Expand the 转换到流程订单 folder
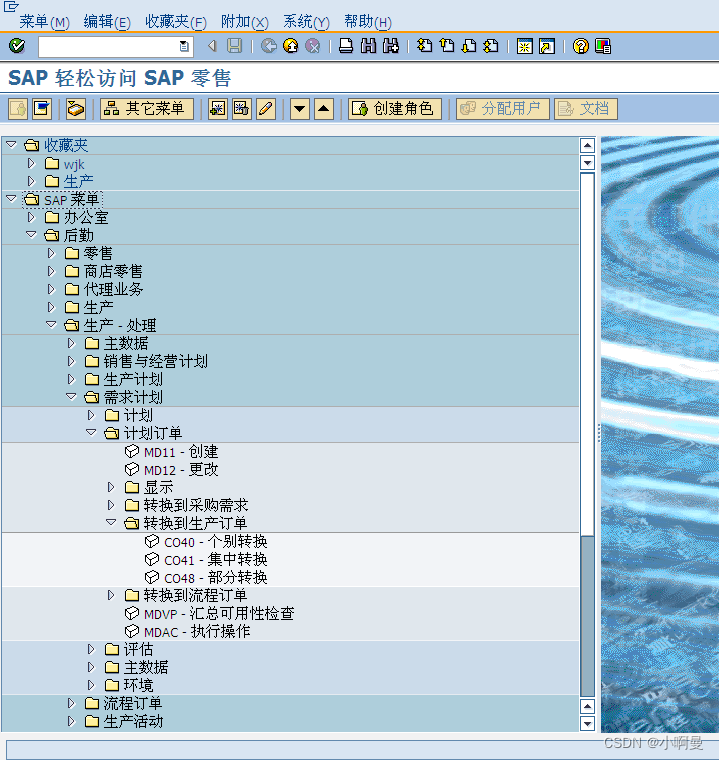The height and width of the screenshot is (760, 719). coord(111,595)
